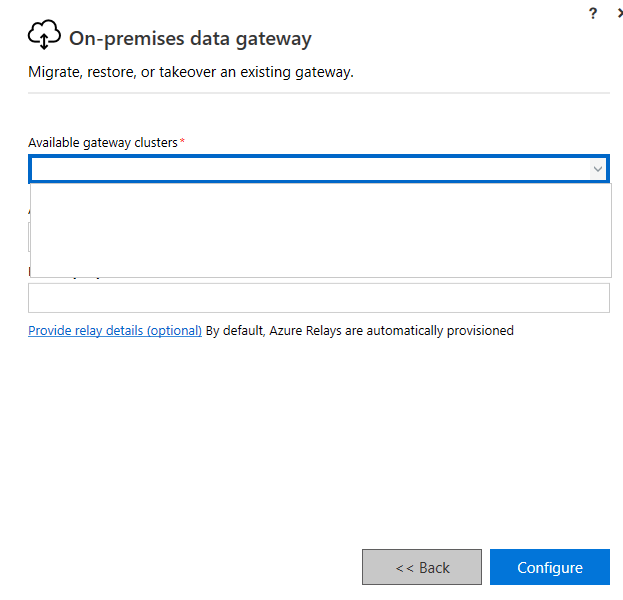The height and width of the screenshot is (600, 623).
Task: Click the << arrows on Back button
Action: [x=404, y=569]
